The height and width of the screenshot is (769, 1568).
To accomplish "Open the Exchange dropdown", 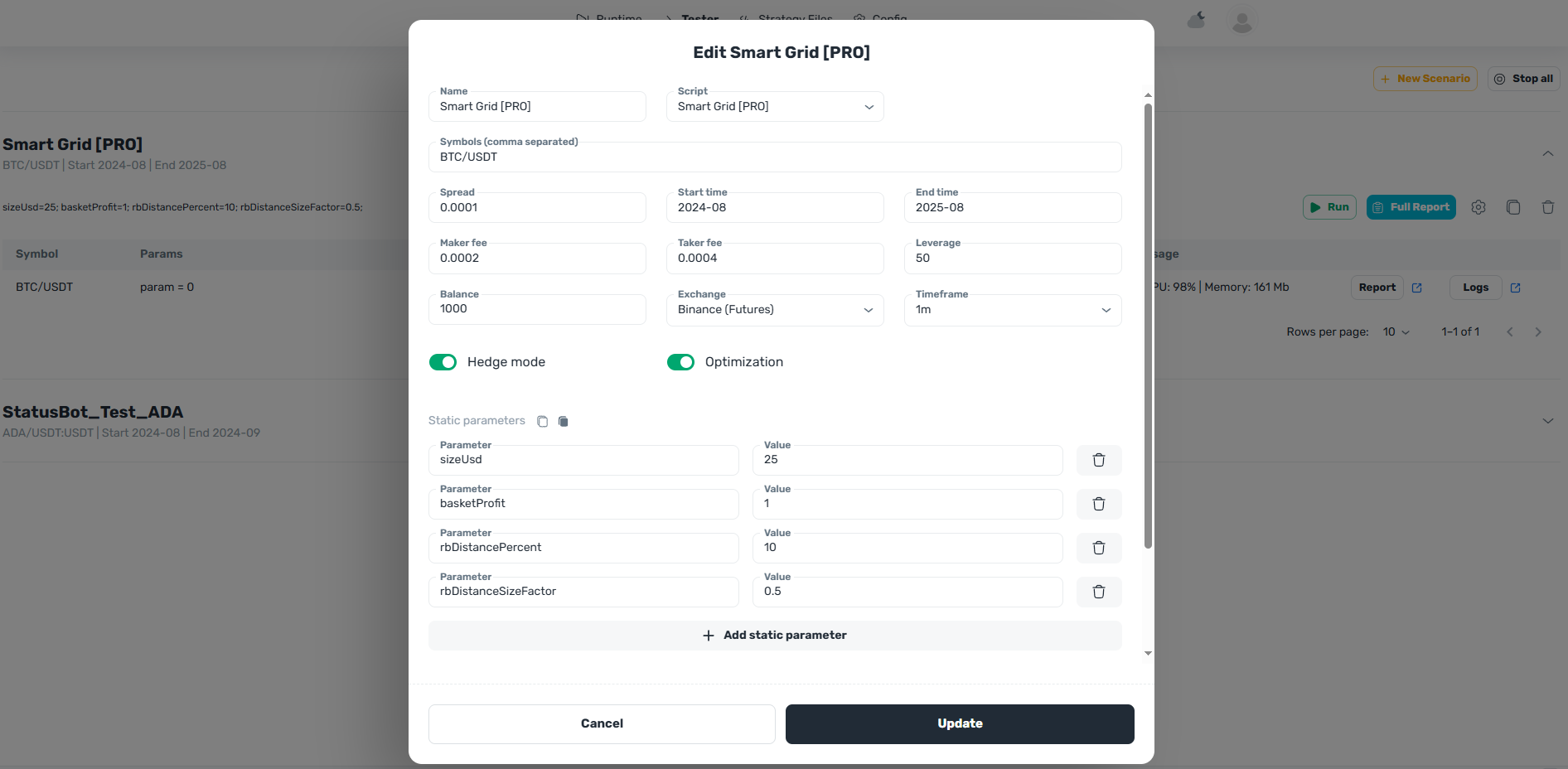I will tap(774, 310).
